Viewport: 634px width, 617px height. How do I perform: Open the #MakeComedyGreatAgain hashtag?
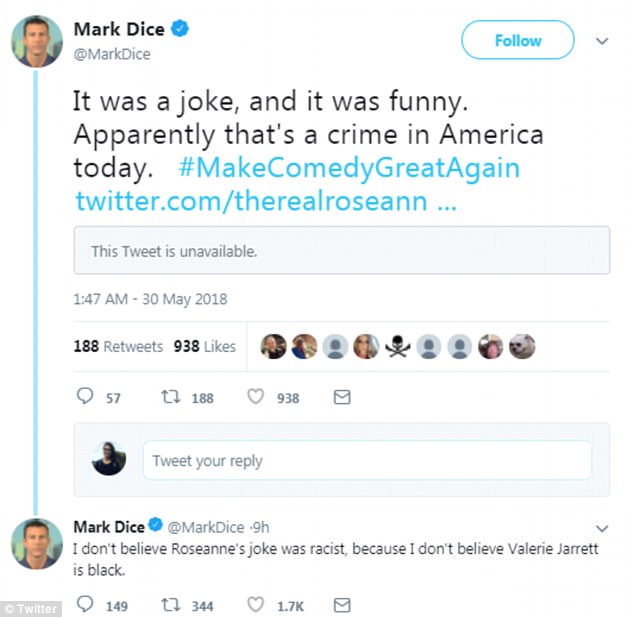pyautogui.click(x=349, y=166)
